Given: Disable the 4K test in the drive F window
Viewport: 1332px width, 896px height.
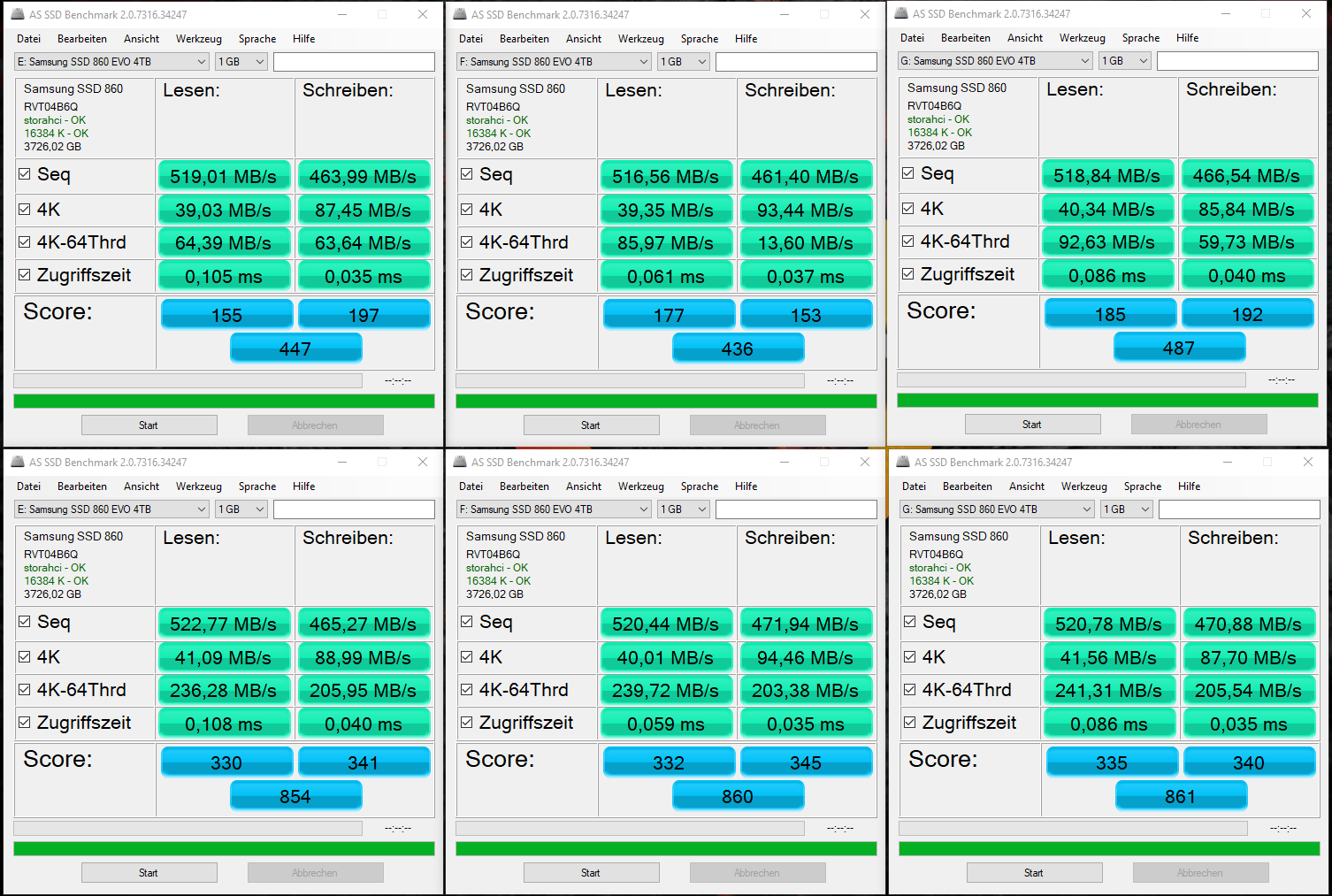Looking at the screenshot, I should (x=466, y=209).
